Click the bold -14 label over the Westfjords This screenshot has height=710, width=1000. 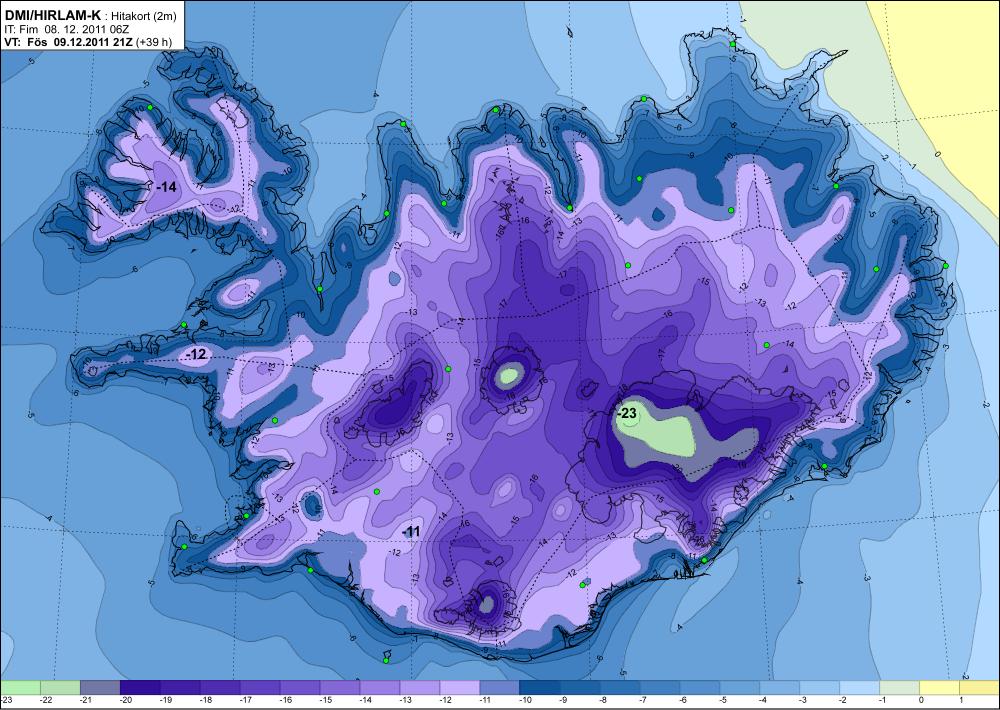pos(166,188)
